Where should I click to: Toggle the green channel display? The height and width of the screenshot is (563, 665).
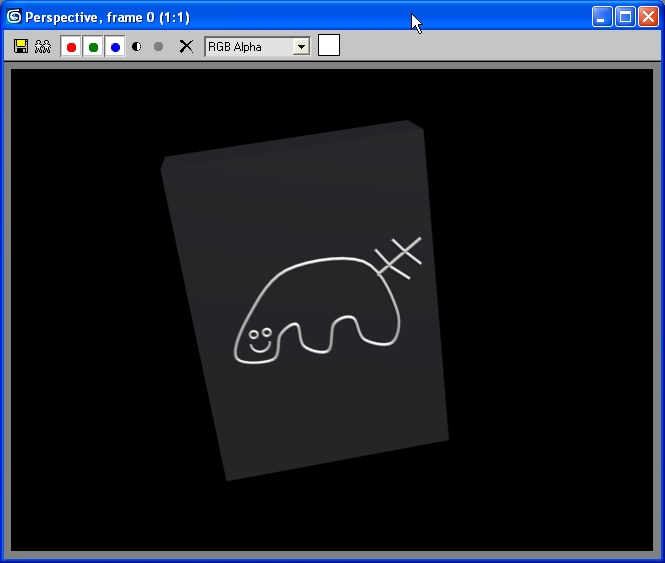[x=93, y=47]
